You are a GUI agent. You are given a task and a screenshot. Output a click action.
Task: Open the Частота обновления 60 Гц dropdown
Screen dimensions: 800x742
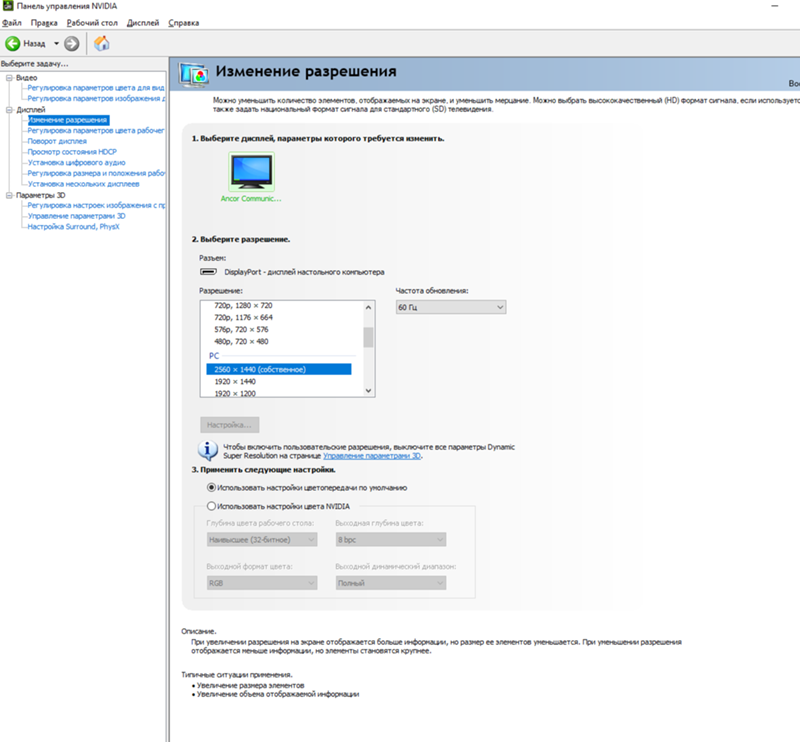451,307
